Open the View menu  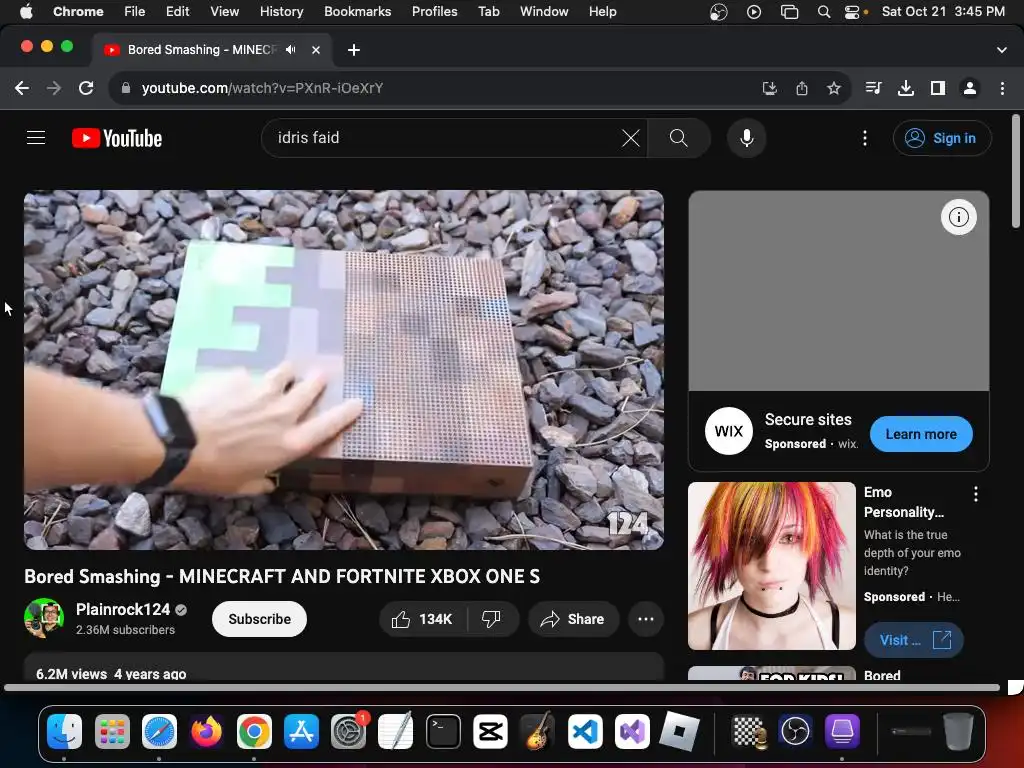[x=224, y=11]
